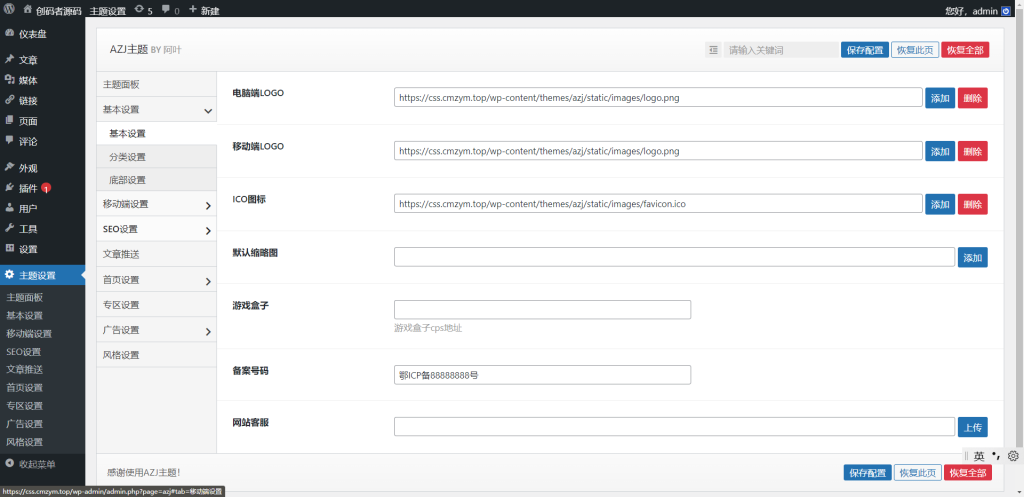The width and height of the screenshot is (1024, 497).
Task: Click the 收起菜单 collapse menu icon
Action: tap(10, 464)
